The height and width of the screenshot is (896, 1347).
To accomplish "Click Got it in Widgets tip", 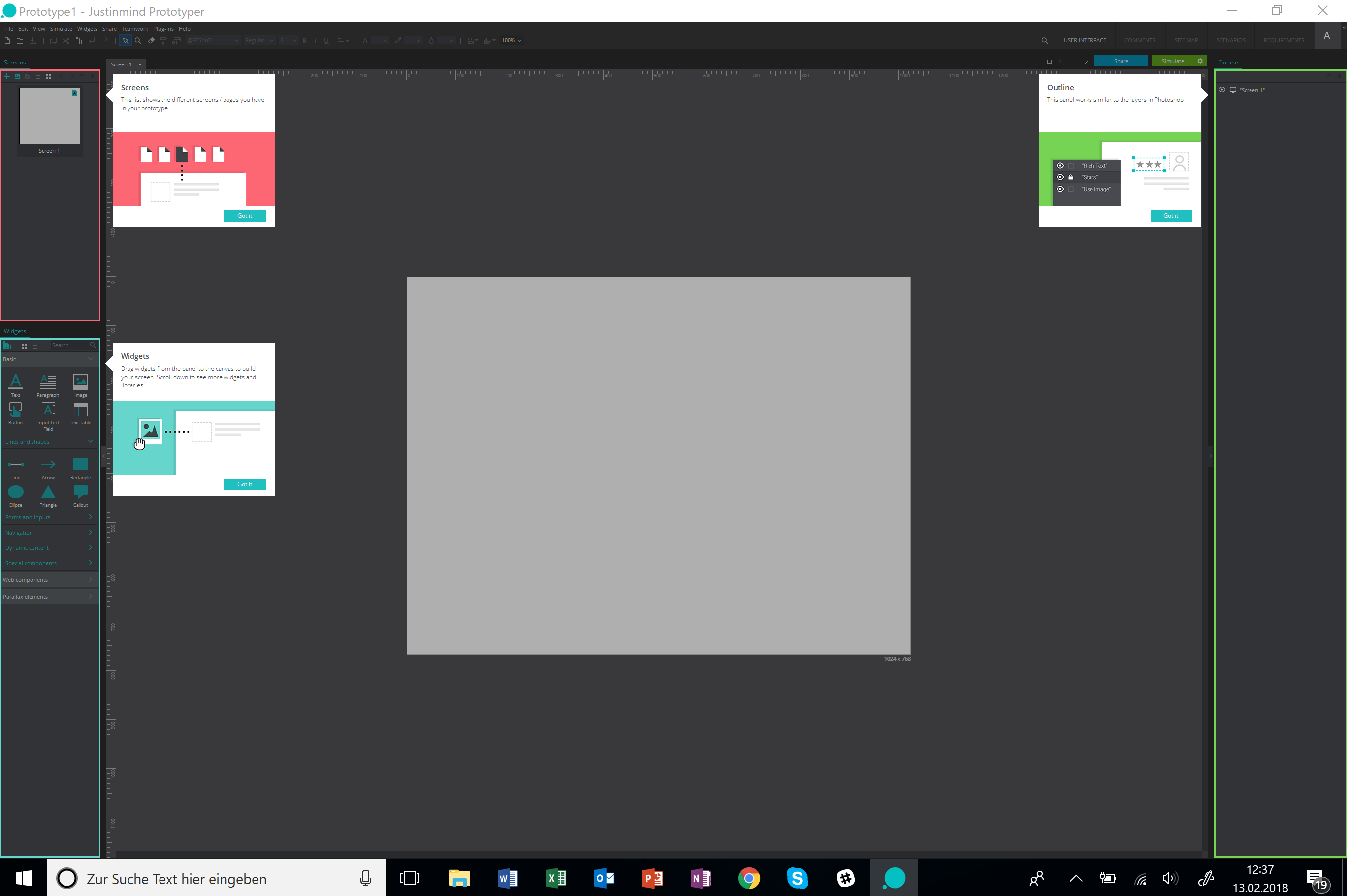I will pyautogui.click(x=245, y=484).
